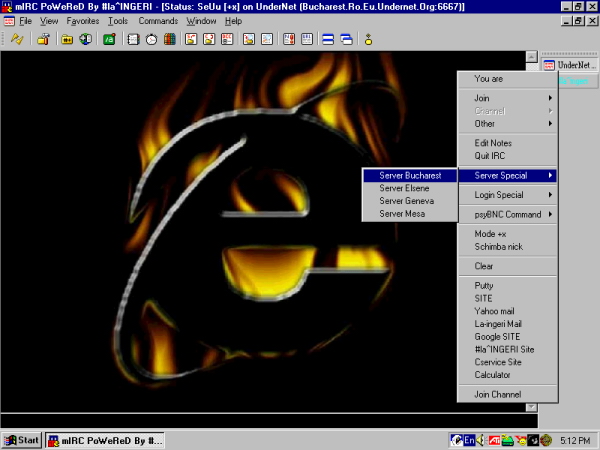
Task: Open Yahoo mail from the context menu
Action: [x=507, y=311]
